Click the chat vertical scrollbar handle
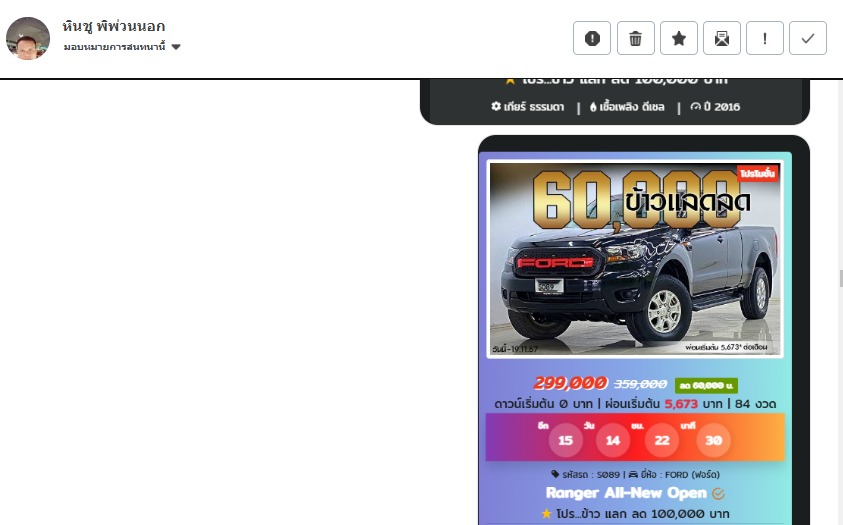This screenshot has height=525, width=843. click(x=841, y=279)
